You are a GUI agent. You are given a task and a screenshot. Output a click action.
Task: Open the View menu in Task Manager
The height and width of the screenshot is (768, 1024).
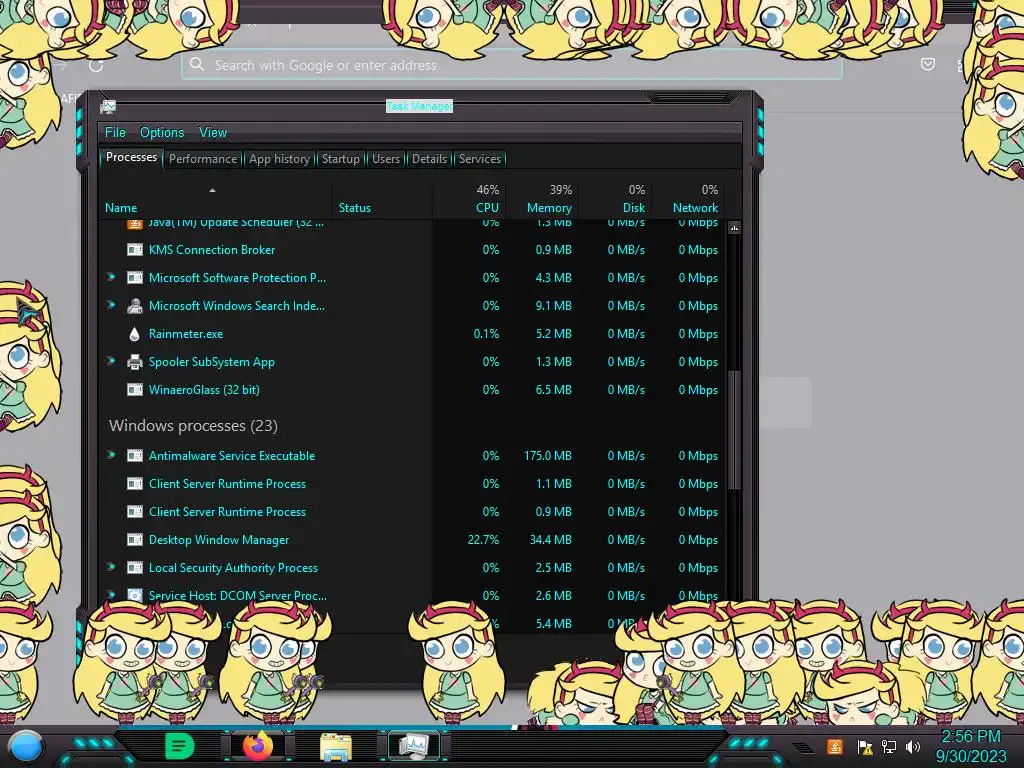pos(213,133)
